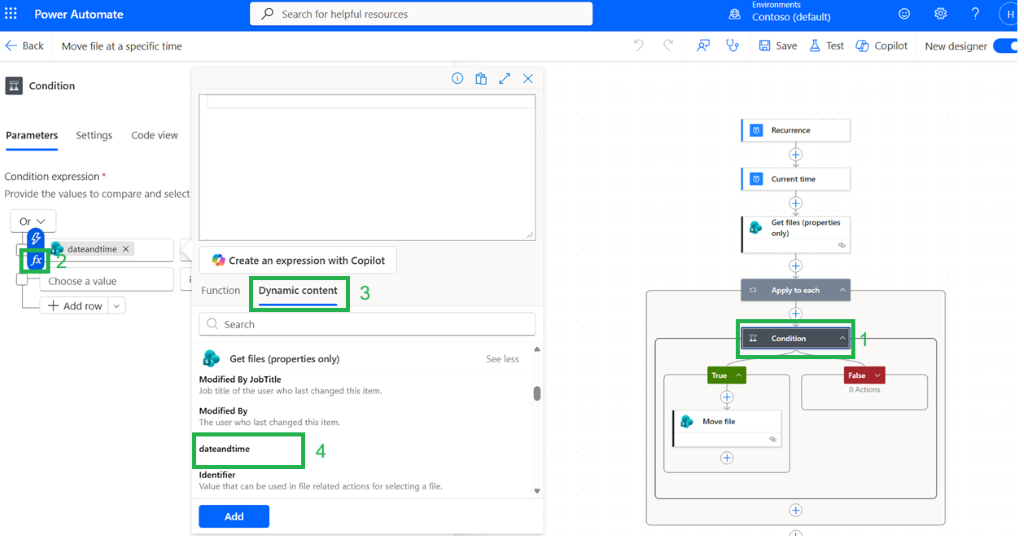Click the Back button
This screenshot has width=1024, height=536.
(x=25, y=46)
